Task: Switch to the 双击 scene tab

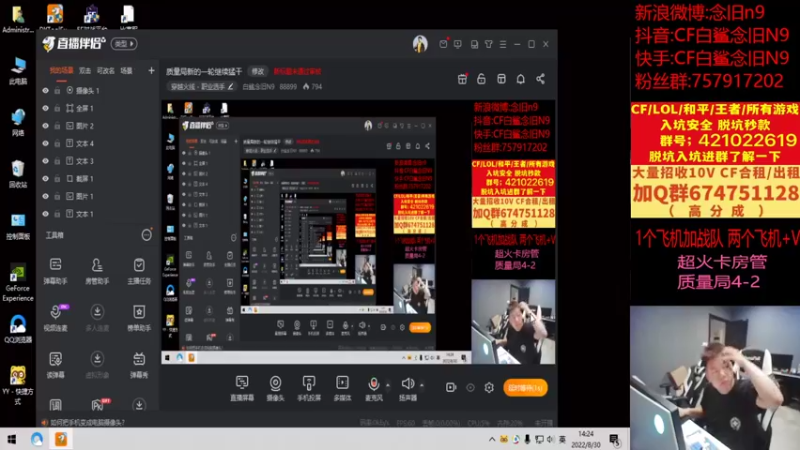Action: (85, 71)
